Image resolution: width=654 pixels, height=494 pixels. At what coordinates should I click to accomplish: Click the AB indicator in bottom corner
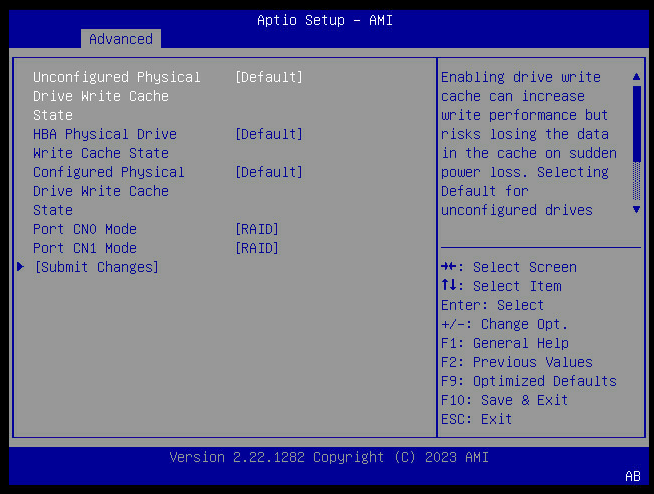pos(633,476)
